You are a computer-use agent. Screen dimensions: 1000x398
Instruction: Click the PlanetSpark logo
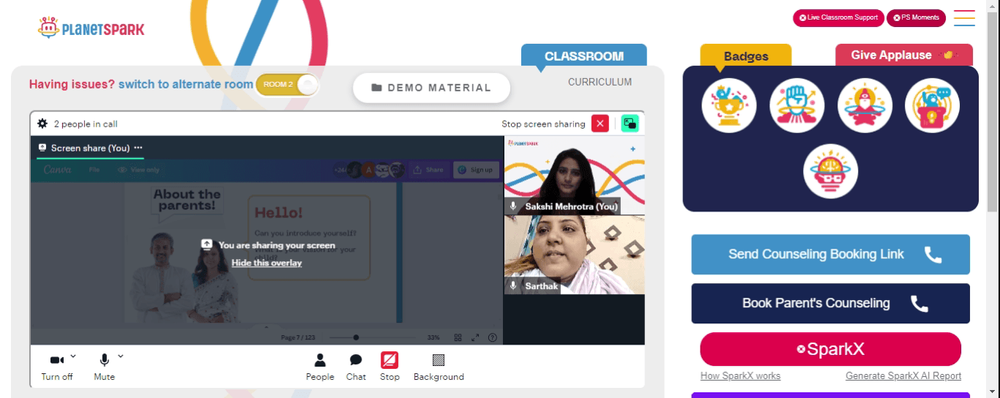pos(91,28)
